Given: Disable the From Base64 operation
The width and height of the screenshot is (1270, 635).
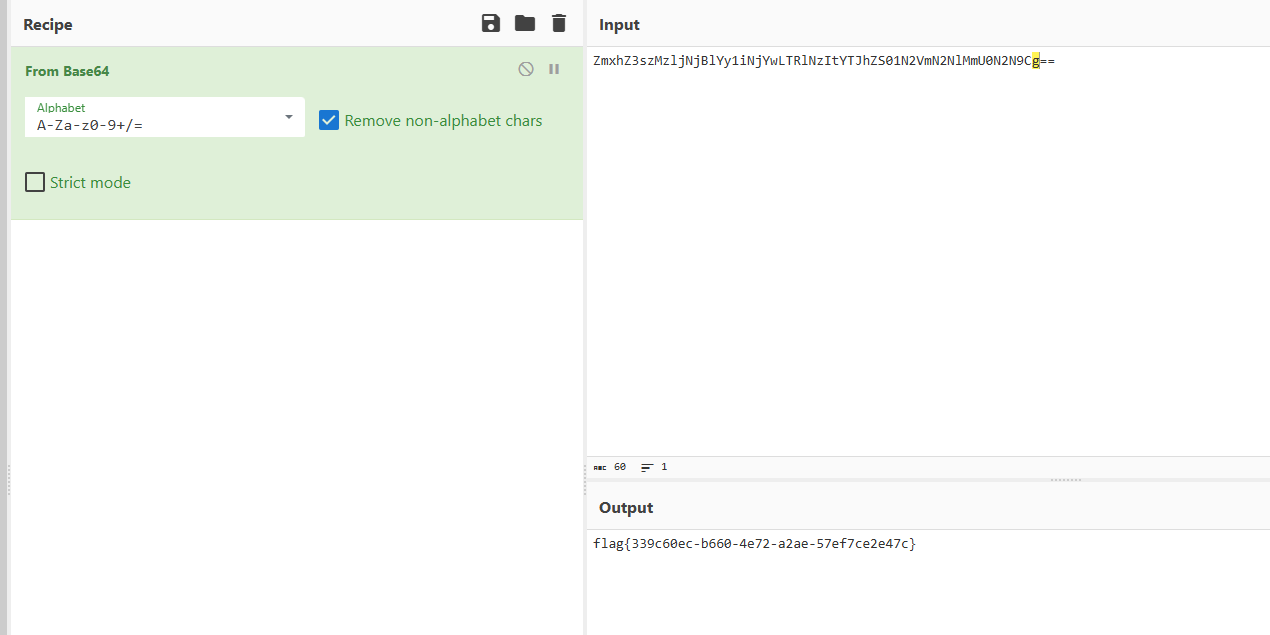Looking at the screenshot, I should coord(526,69).
